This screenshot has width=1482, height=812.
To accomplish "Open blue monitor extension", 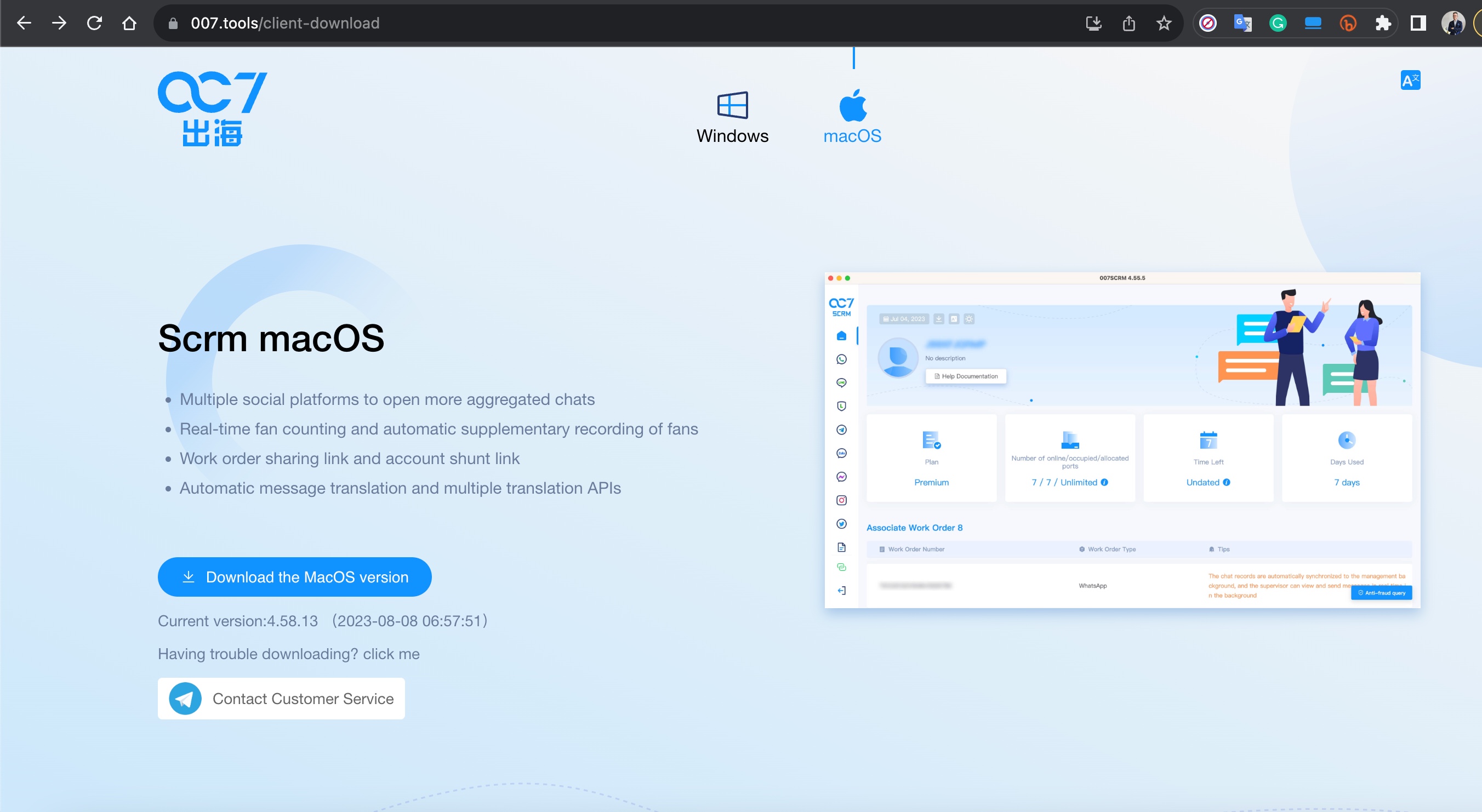I will pyautogui.click(x=1313, y=23).
